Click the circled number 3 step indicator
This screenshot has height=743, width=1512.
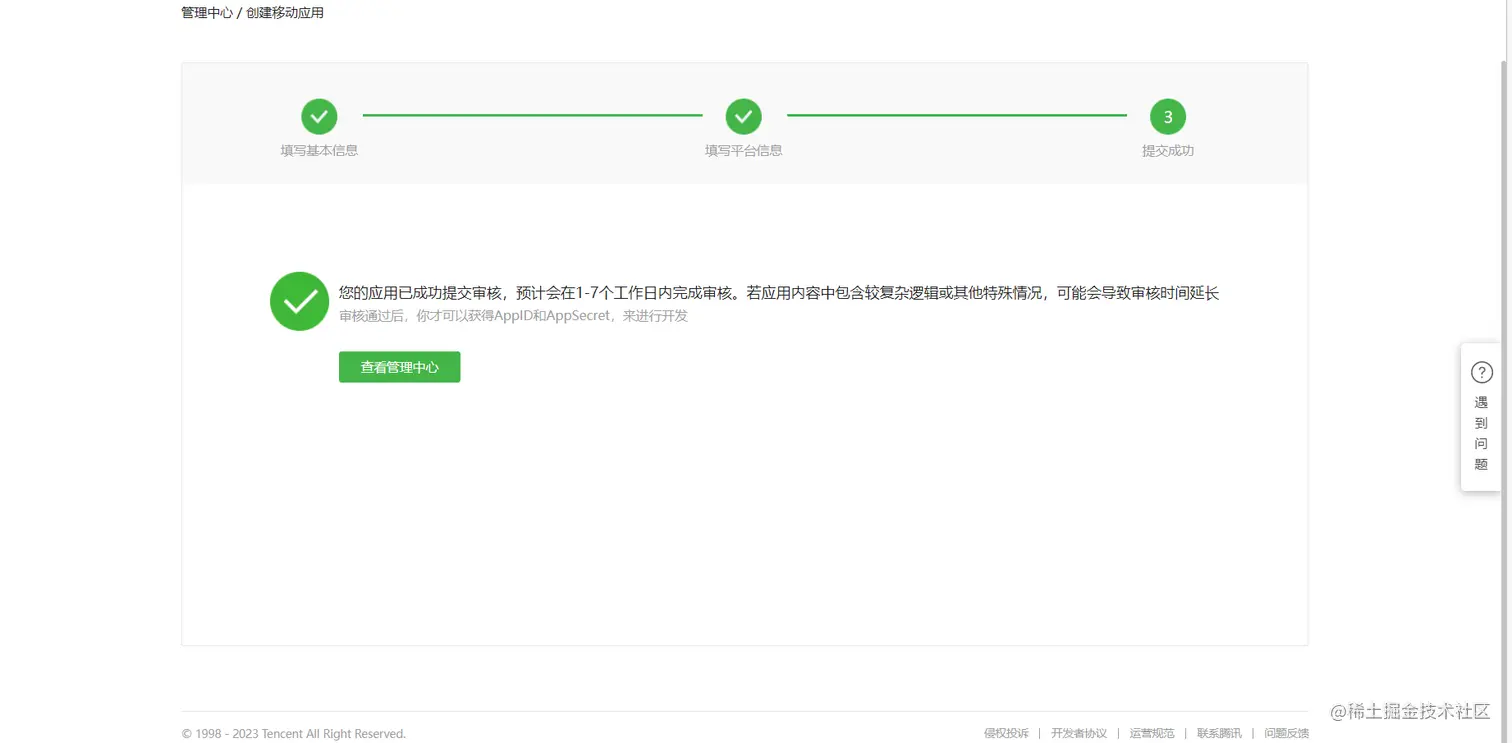1167,116
